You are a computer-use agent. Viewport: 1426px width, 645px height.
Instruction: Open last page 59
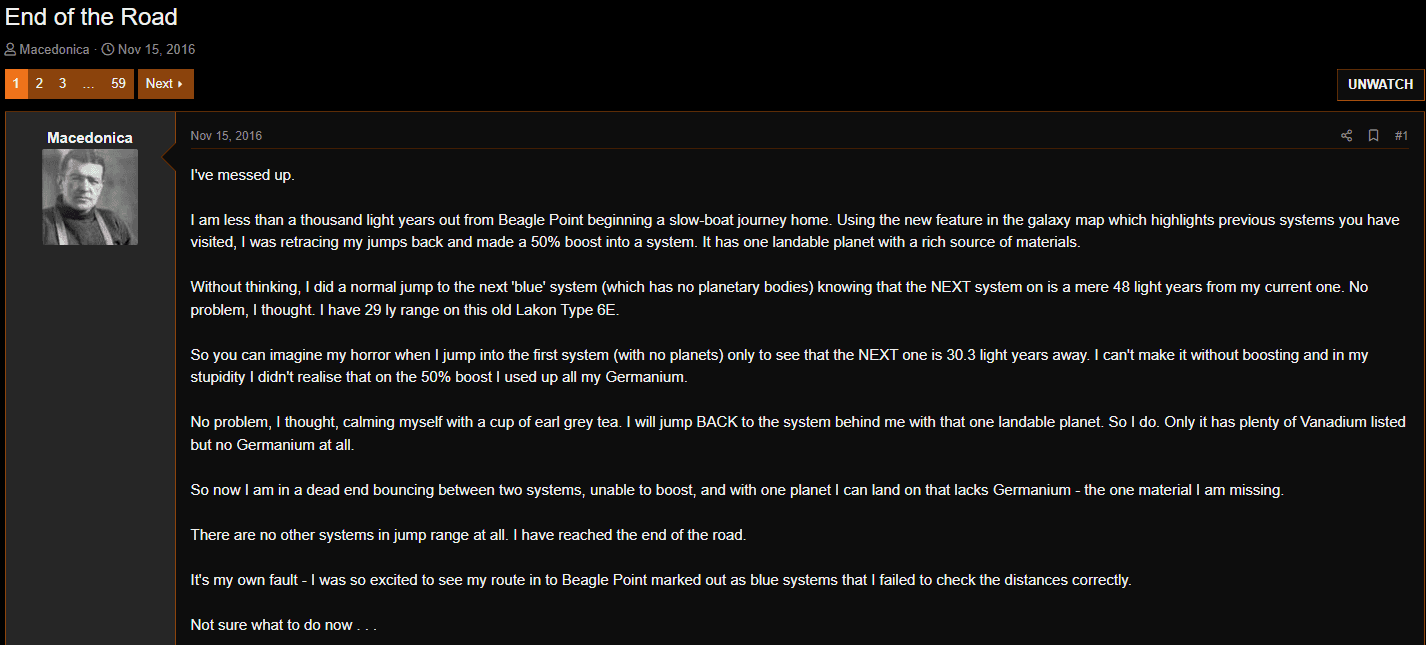tap(118, 84)
